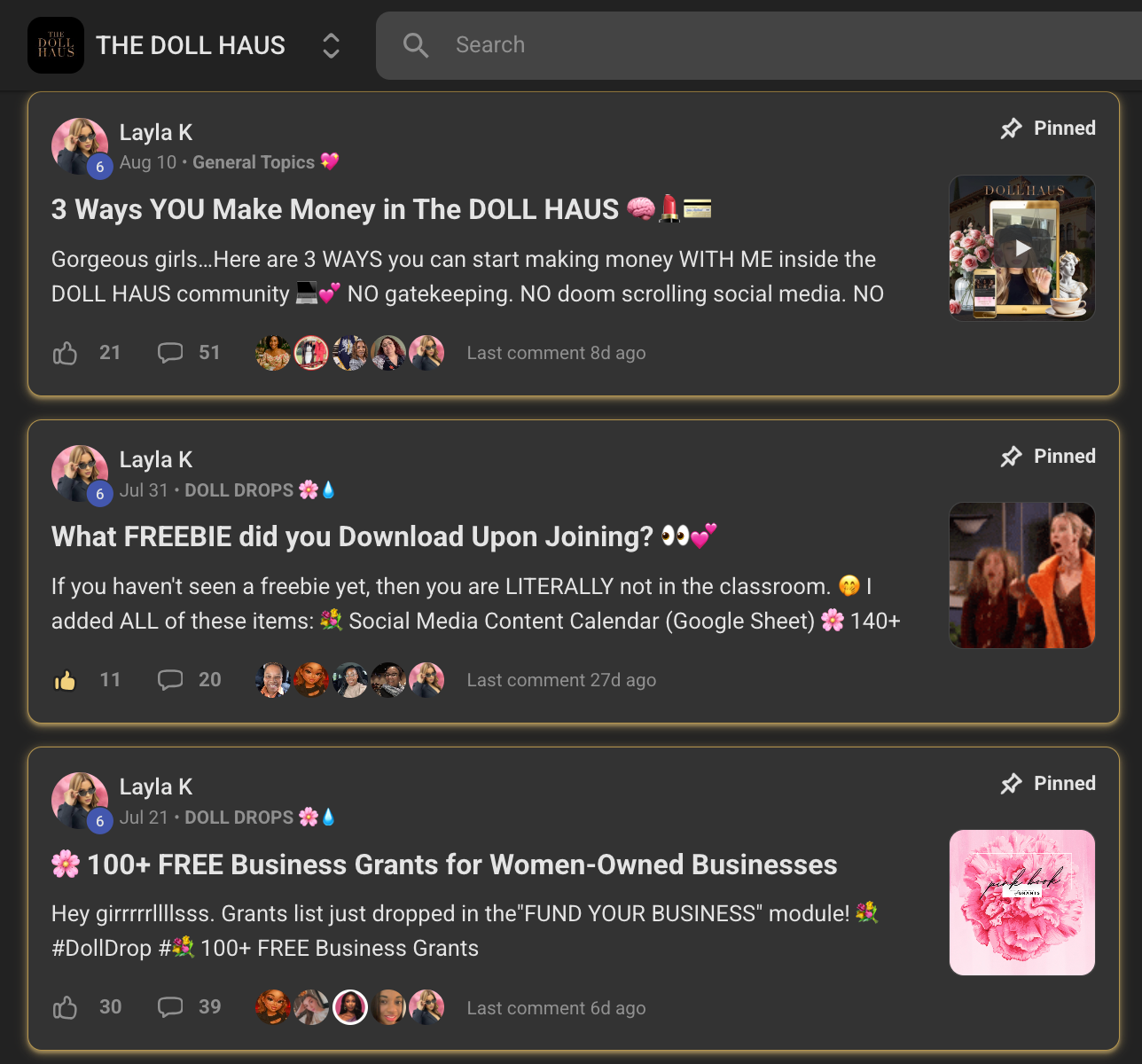Screen dimensions: 1142x1064
Task: Open comments on the FREEBIE post
Action: 170,679
